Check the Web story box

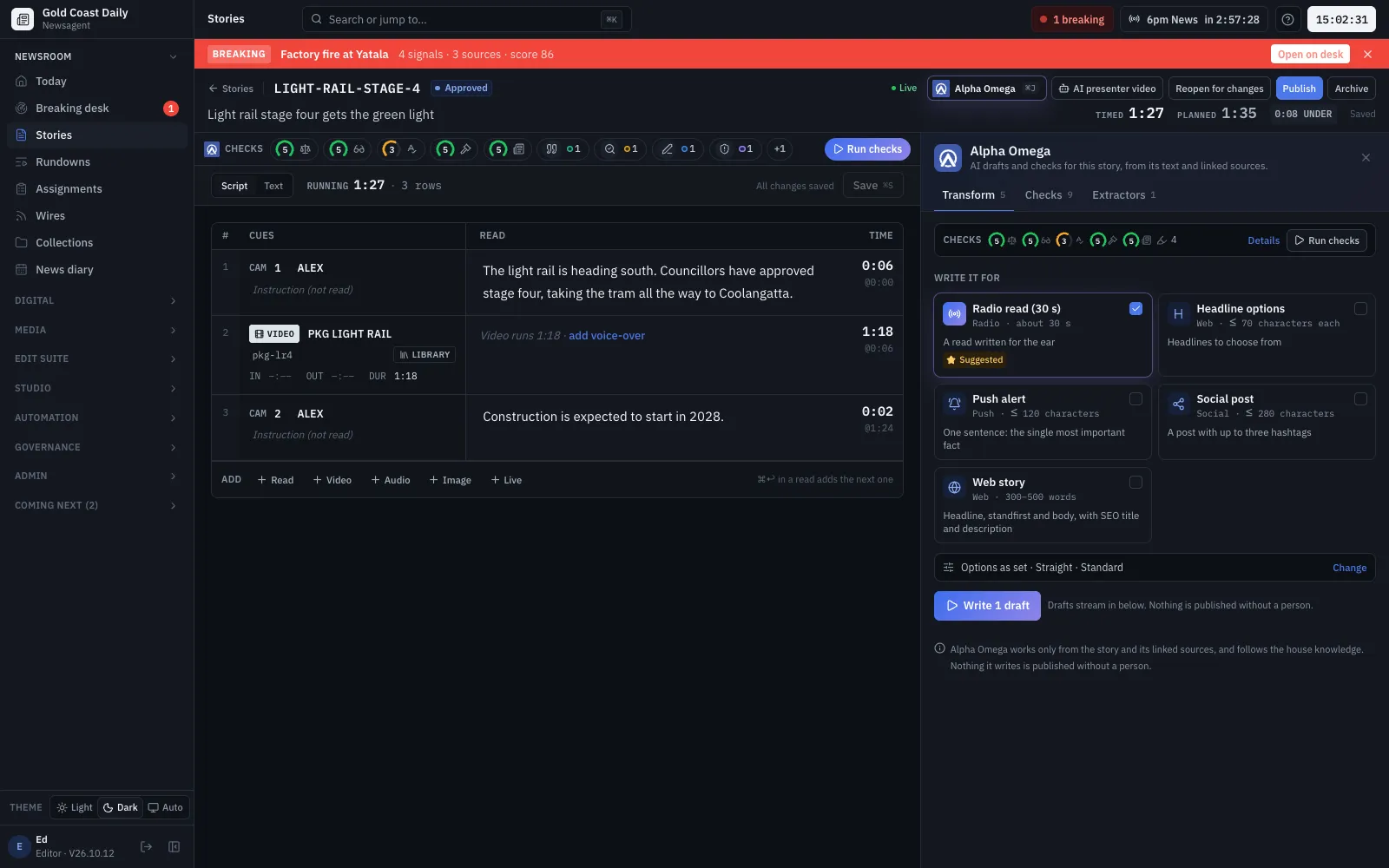1136,482
